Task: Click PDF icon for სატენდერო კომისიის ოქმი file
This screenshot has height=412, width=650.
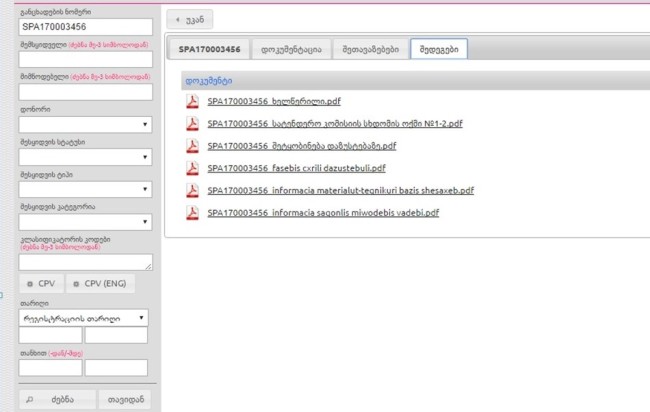Action: pos(192,124)
